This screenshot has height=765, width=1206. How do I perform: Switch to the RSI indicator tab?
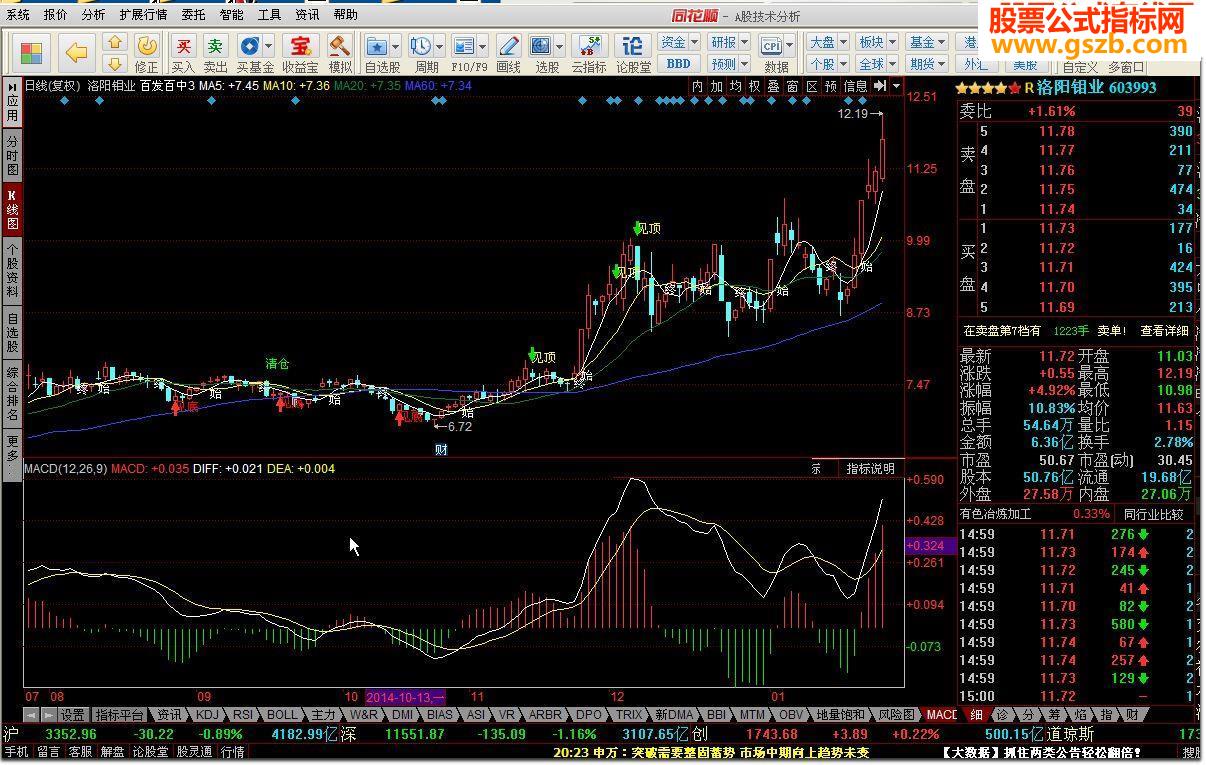pos(243,715)
